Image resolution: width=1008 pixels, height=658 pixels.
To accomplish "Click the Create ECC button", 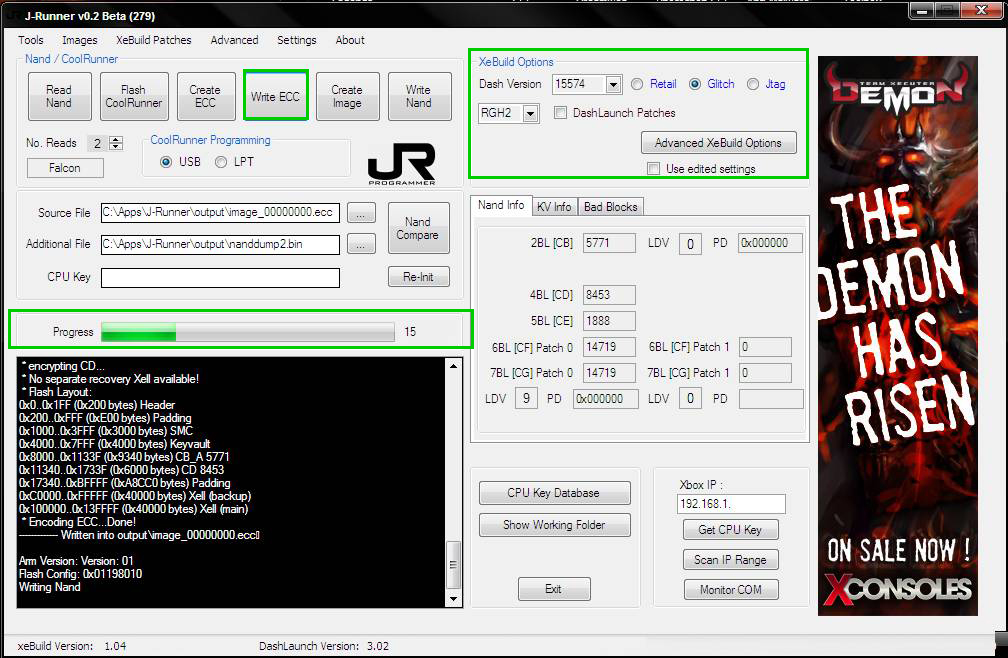I will [x=206, y=96].
